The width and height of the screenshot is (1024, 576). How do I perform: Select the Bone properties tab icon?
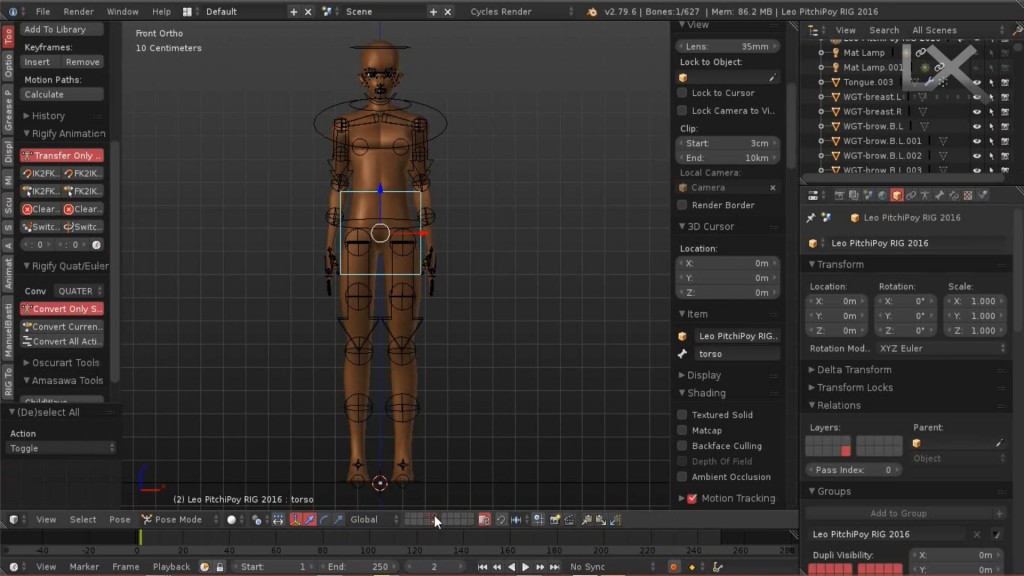(x=939, y=196)
